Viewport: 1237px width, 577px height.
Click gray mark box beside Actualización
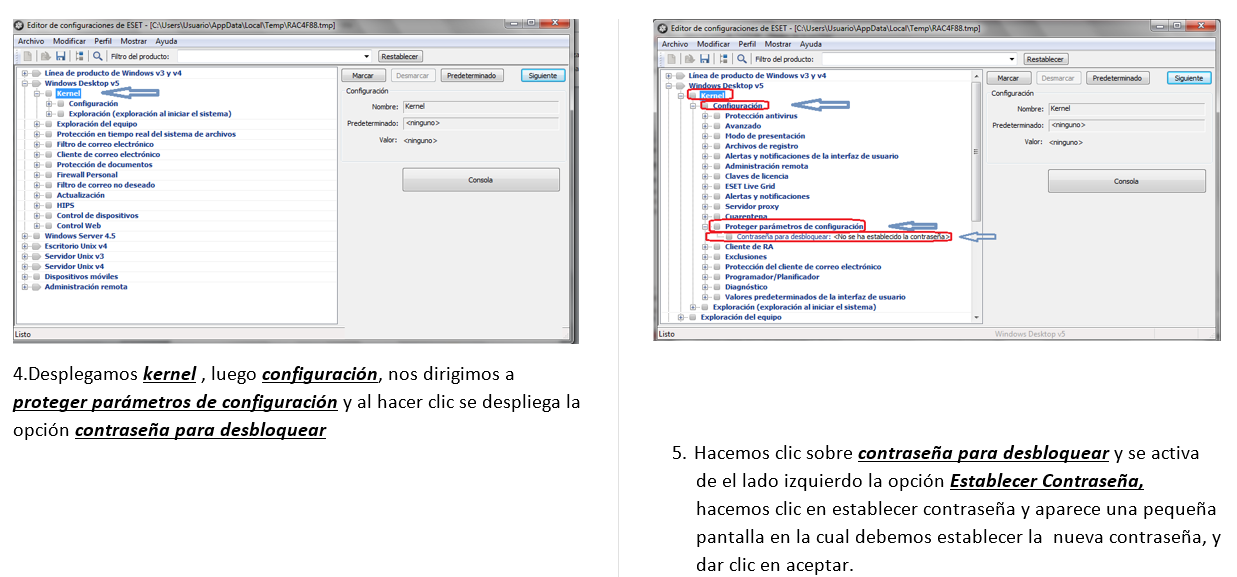[x=49, y=195]
